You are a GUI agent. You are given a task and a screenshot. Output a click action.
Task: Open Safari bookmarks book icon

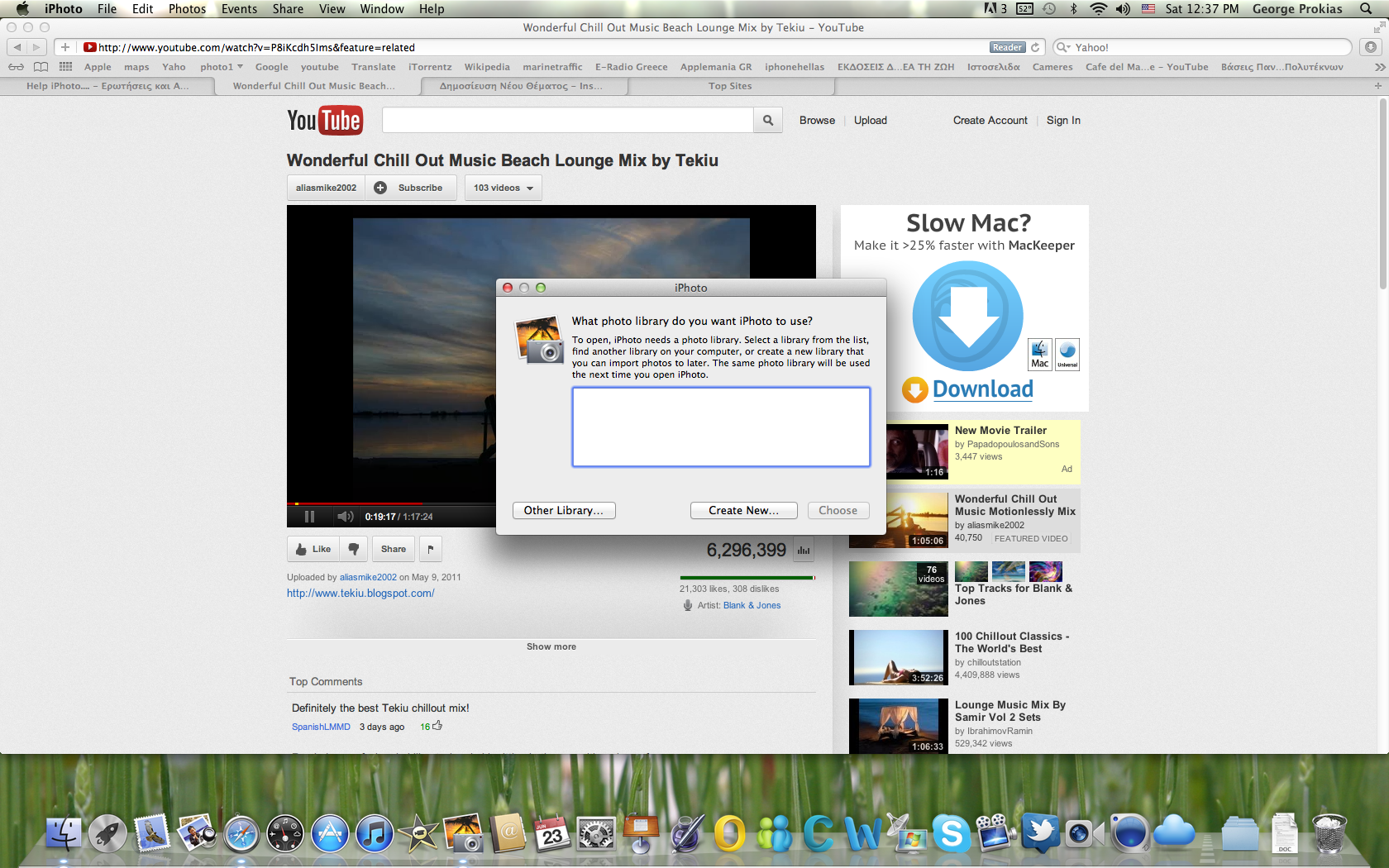pos(41,67)
